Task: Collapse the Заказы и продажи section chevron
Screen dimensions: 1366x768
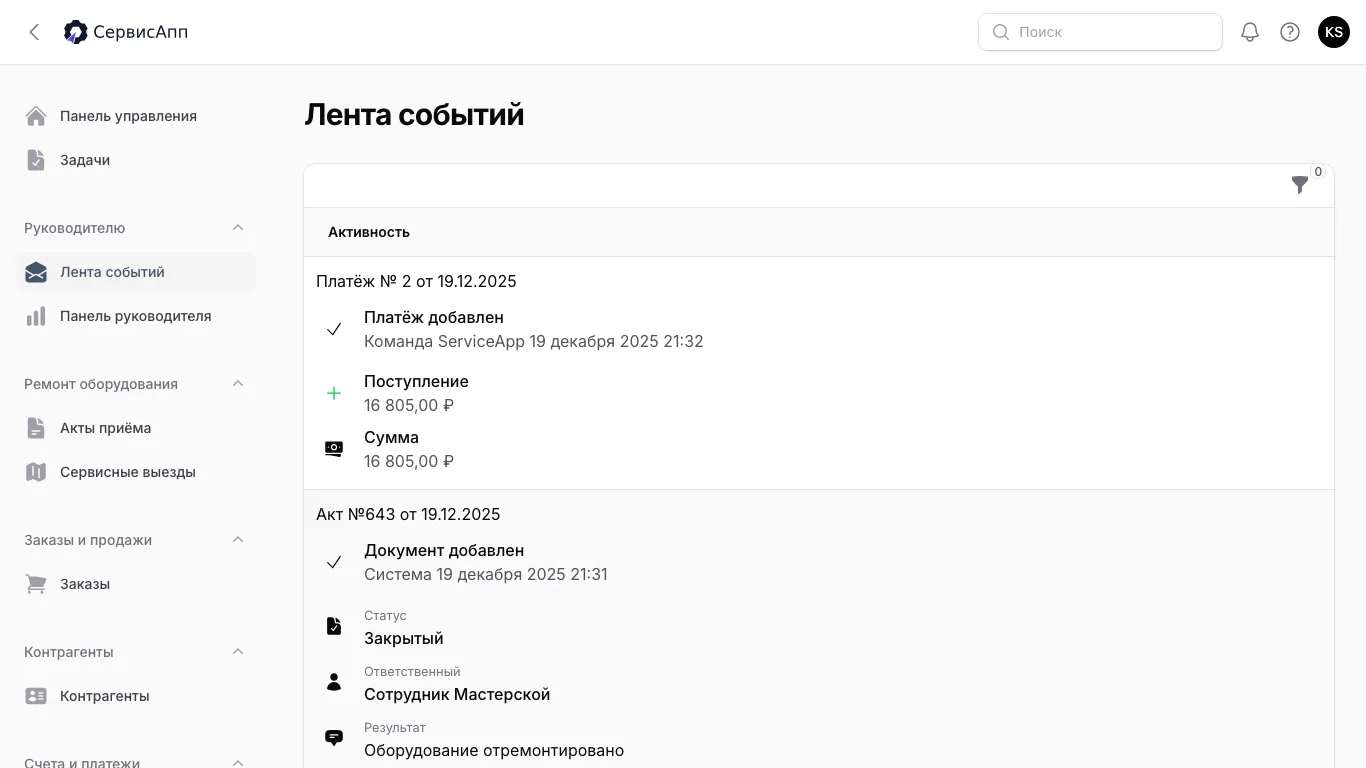Action: tap(238, 540)
